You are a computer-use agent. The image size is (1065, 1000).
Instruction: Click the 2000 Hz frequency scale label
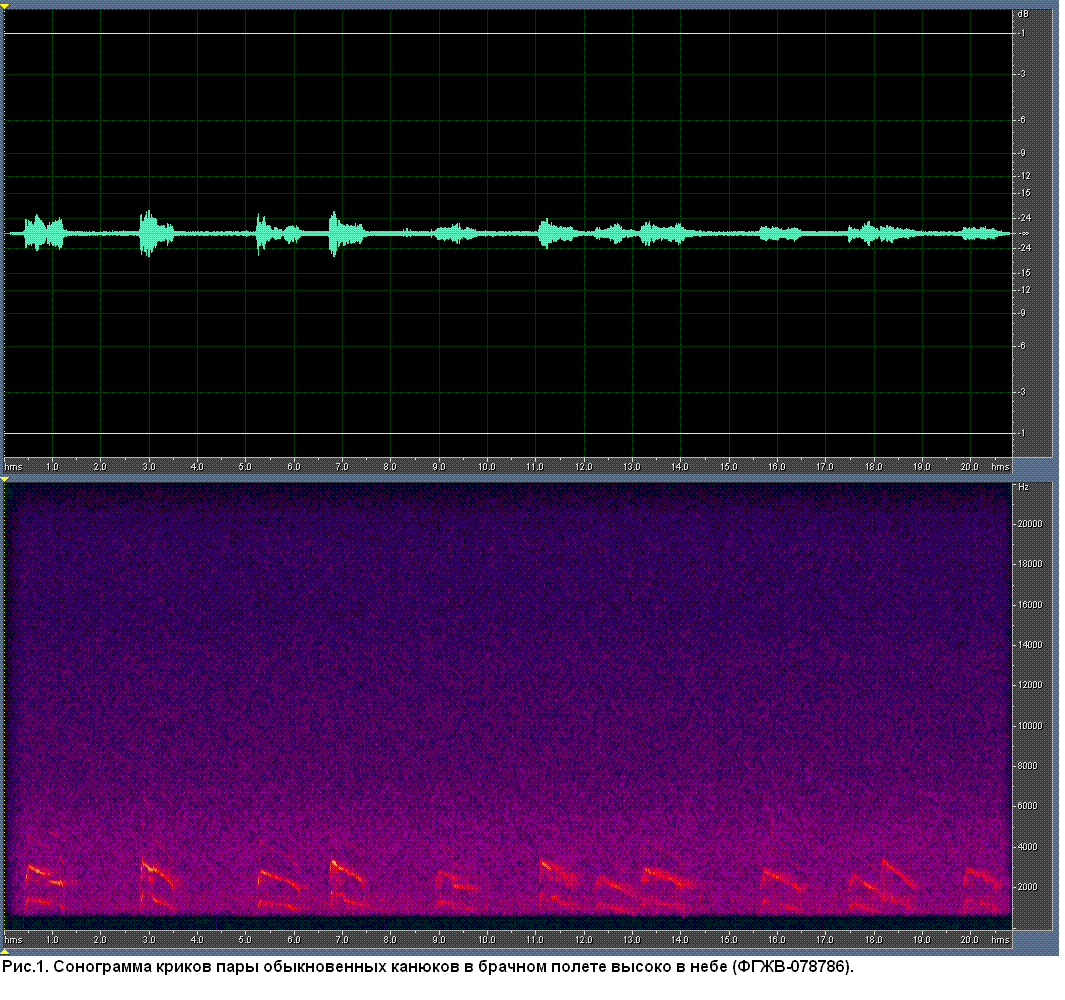tap(1028, 887)
